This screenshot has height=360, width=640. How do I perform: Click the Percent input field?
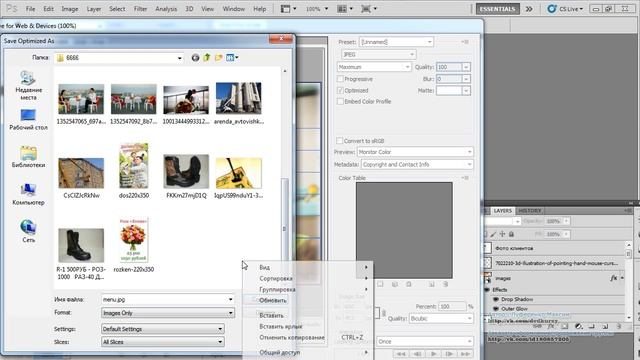click(x=453, y=306)
